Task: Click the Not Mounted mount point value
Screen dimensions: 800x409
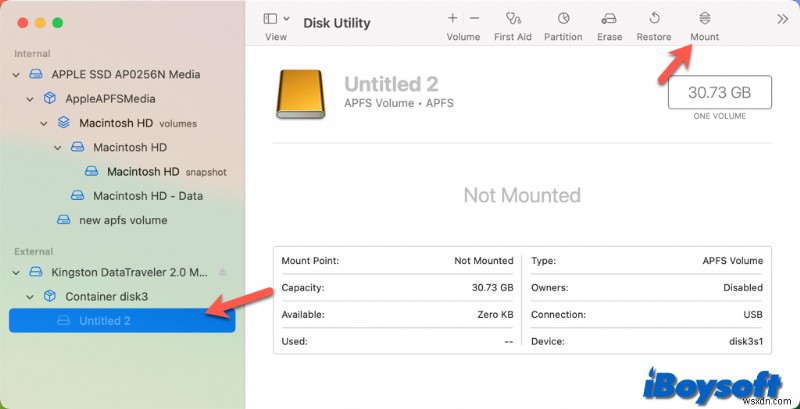Action: (484, 261)
